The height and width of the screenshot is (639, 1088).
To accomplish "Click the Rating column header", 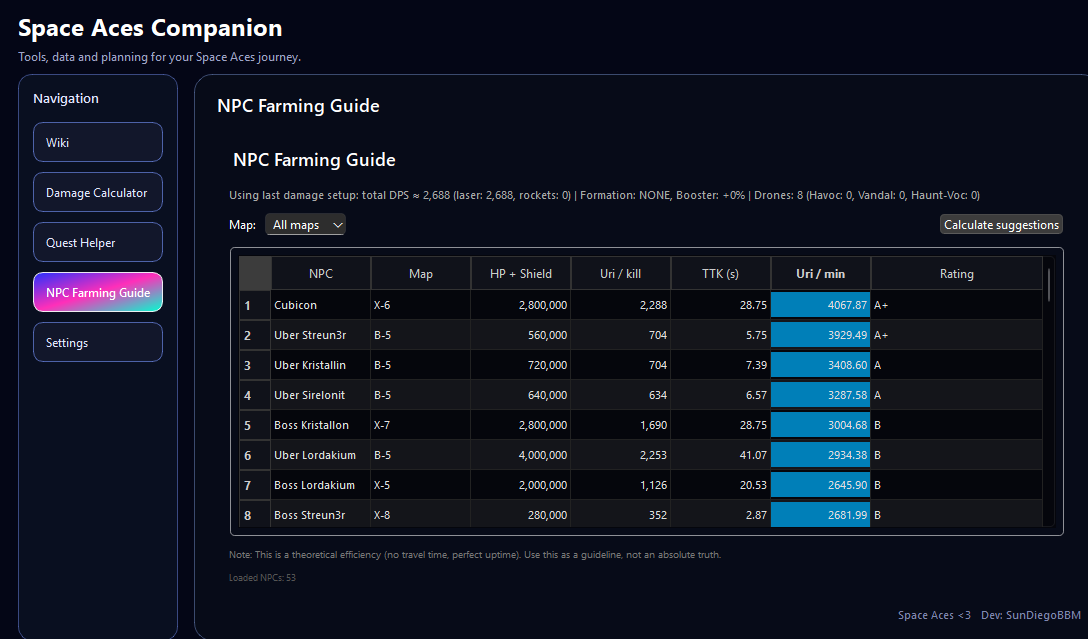I will pyautogui.click(x=956, y=273).
